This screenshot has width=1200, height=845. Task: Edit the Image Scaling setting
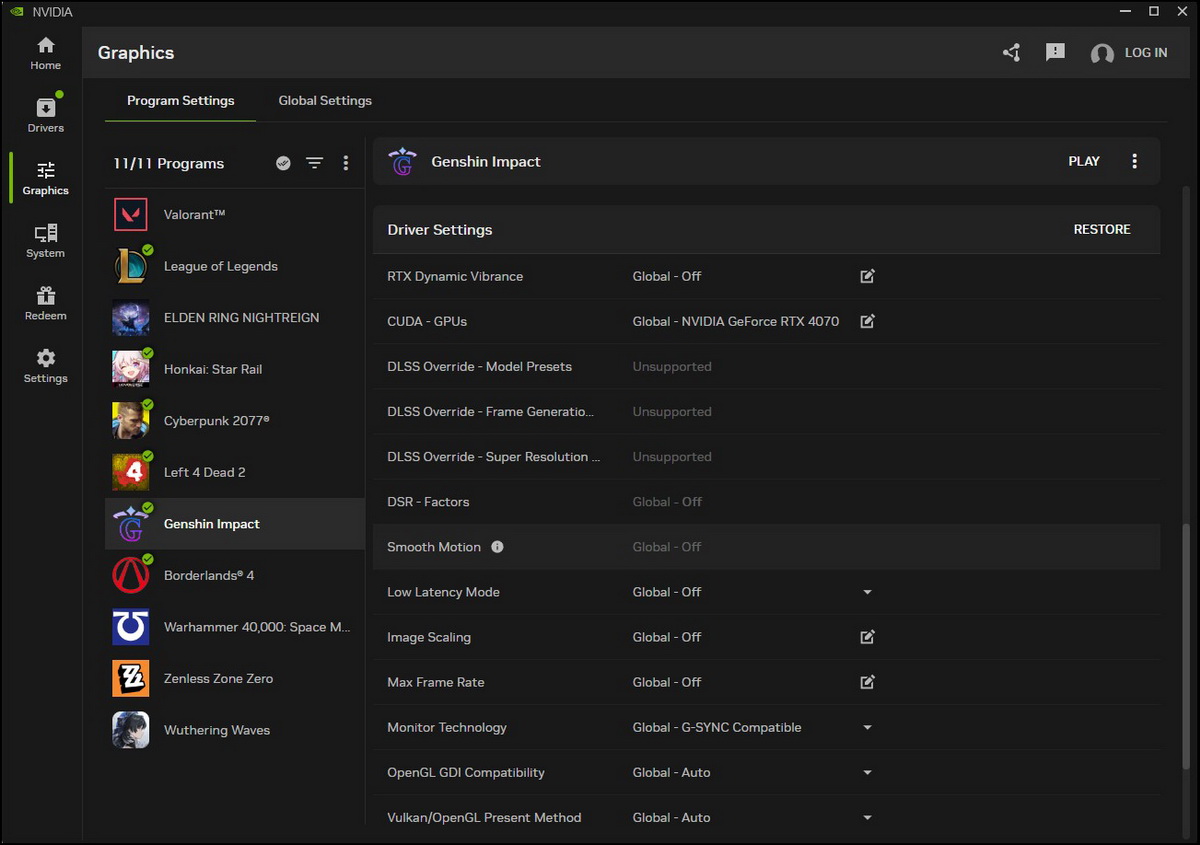868,637
